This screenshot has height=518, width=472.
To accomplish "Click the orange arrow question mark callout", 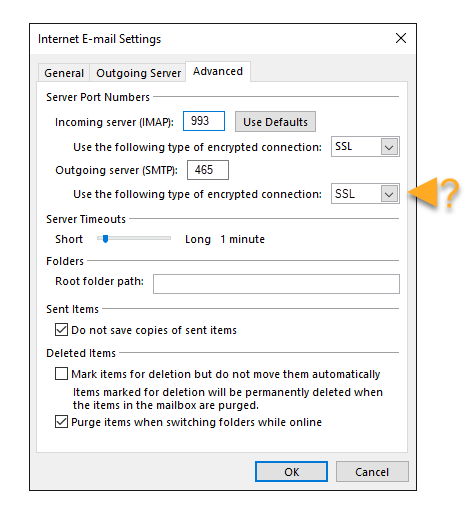I will pyautogui.click(x=434, y=193).
